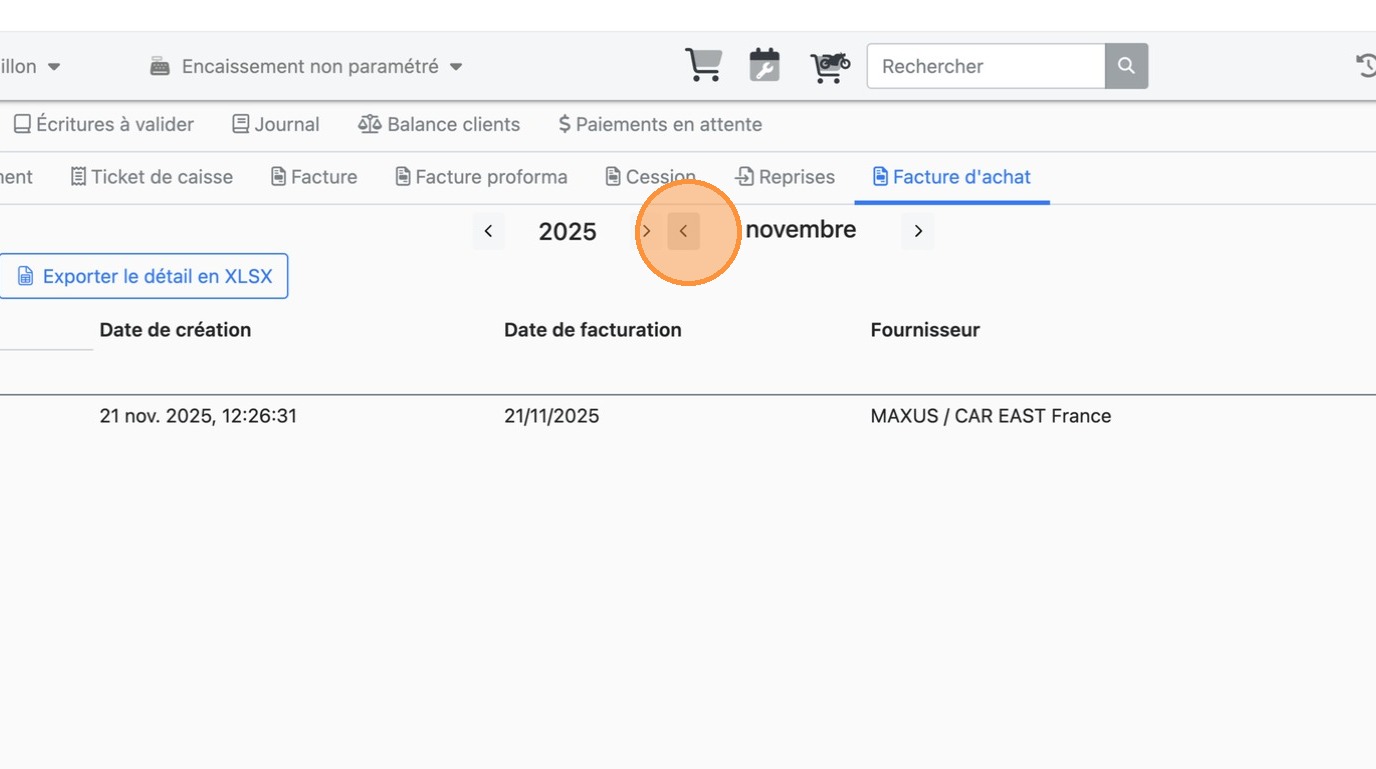This screenshot has width=1376, height=769.
Task: Expand Encaissement non paramétré dropdown
Action: 306,67
